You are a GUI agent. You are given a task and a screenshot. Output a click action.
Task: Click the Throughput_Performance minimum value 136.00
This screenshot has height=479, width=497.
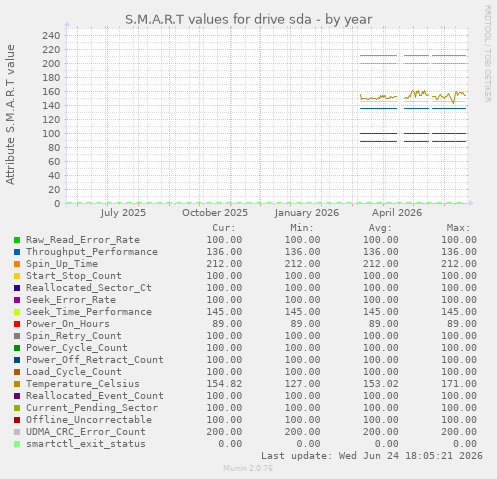[302, 252]
